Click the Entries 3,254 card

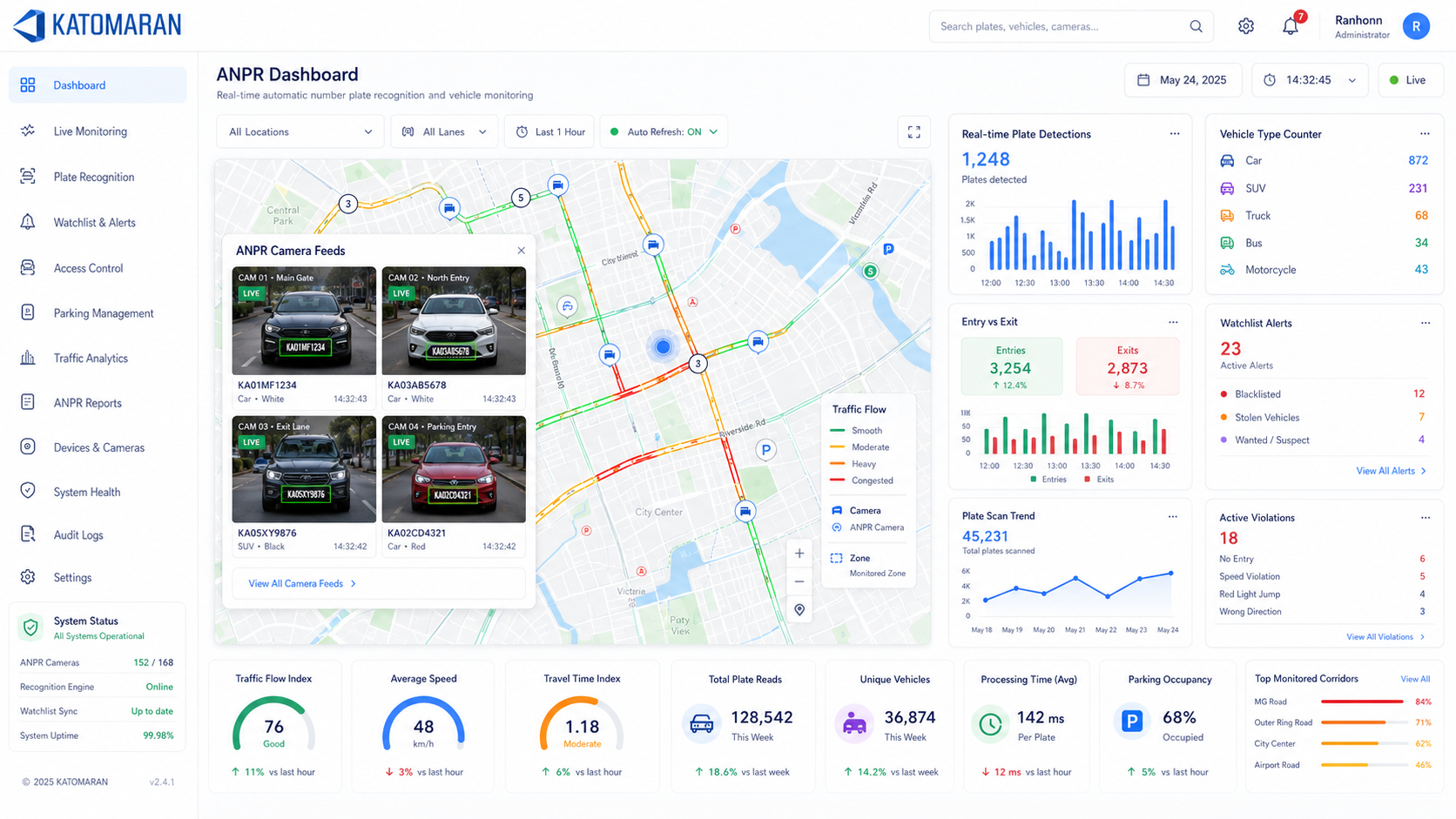coord(1011,366)
